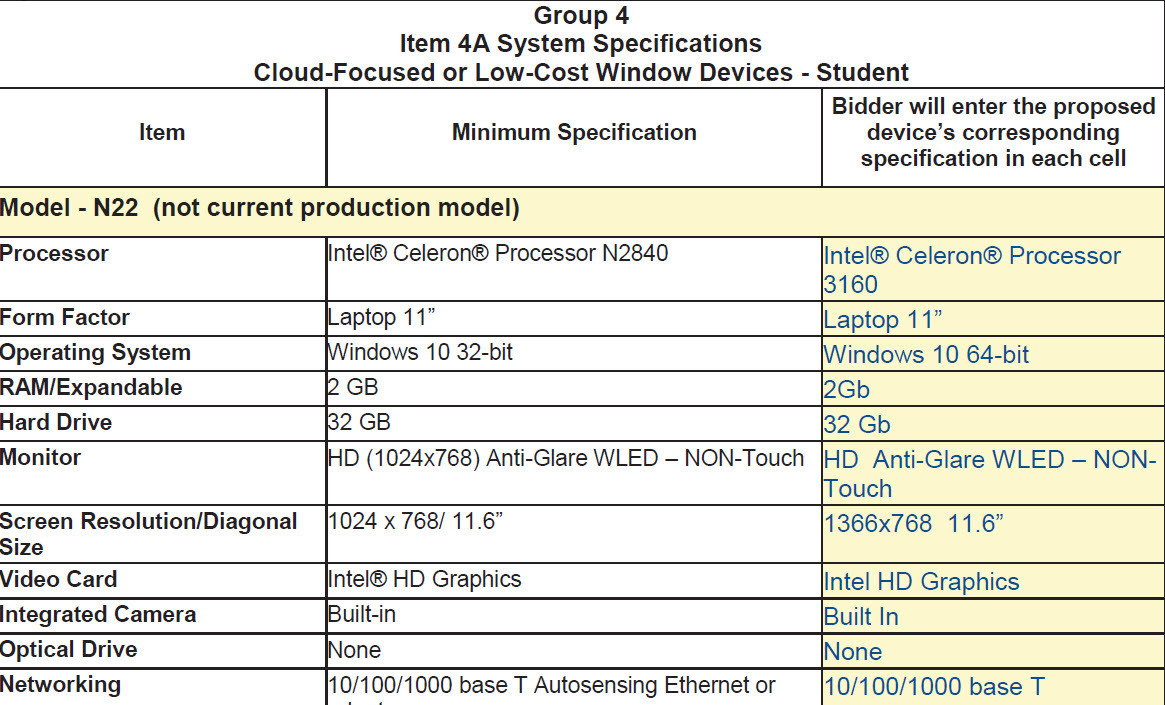The height and width of the screenshot is (705, 1165).
Task: Click the 'Minimum Specification' column header
Action: (x=574, y=132)
